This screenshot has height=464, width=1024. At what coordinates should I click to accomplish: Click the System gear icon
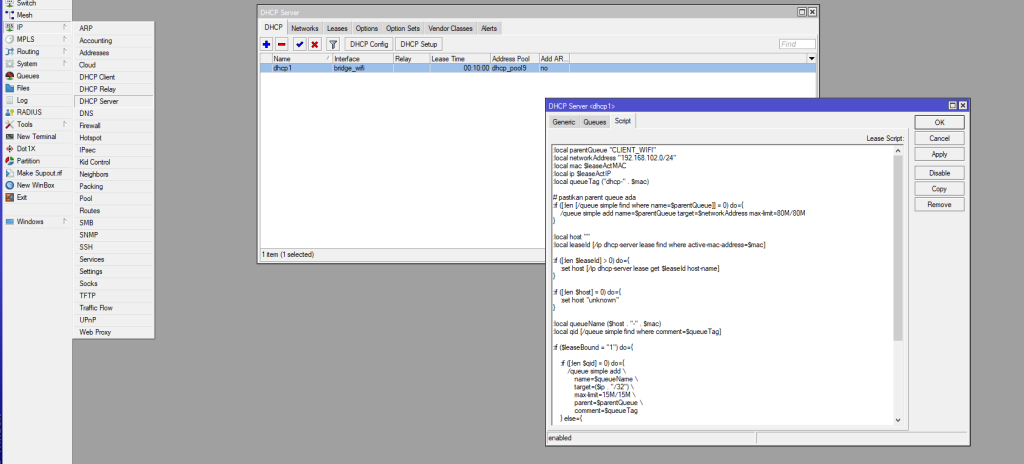(10, 64)
